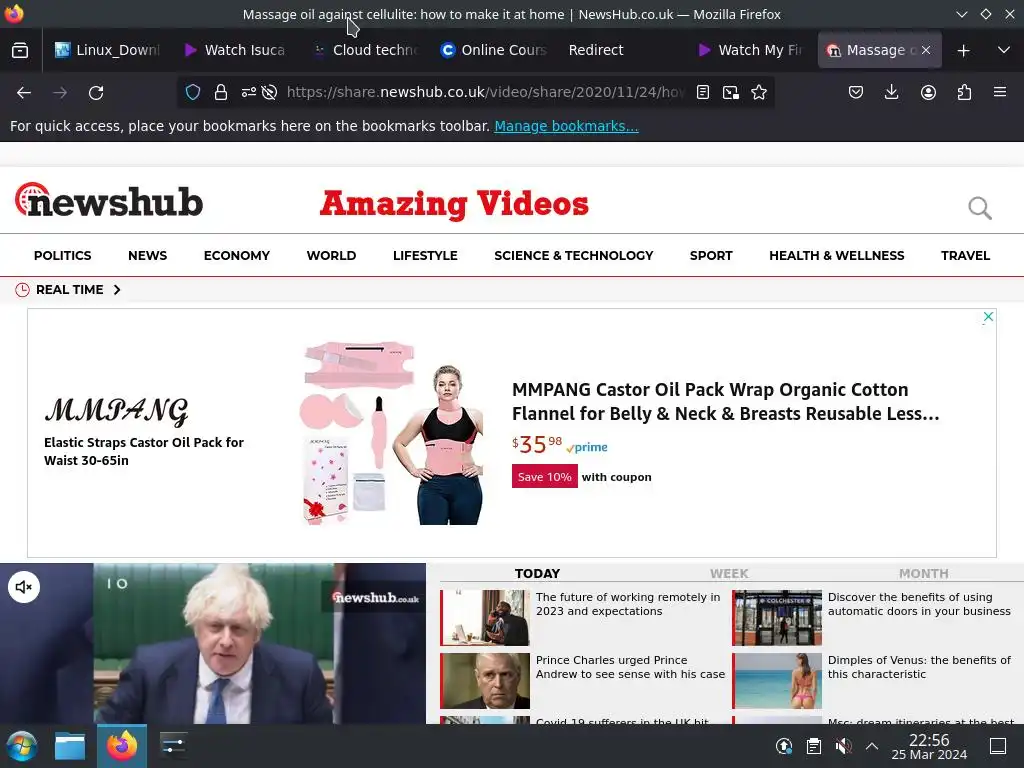
Task: Open the ECONOMY section
Action: (x=236, y=255)
